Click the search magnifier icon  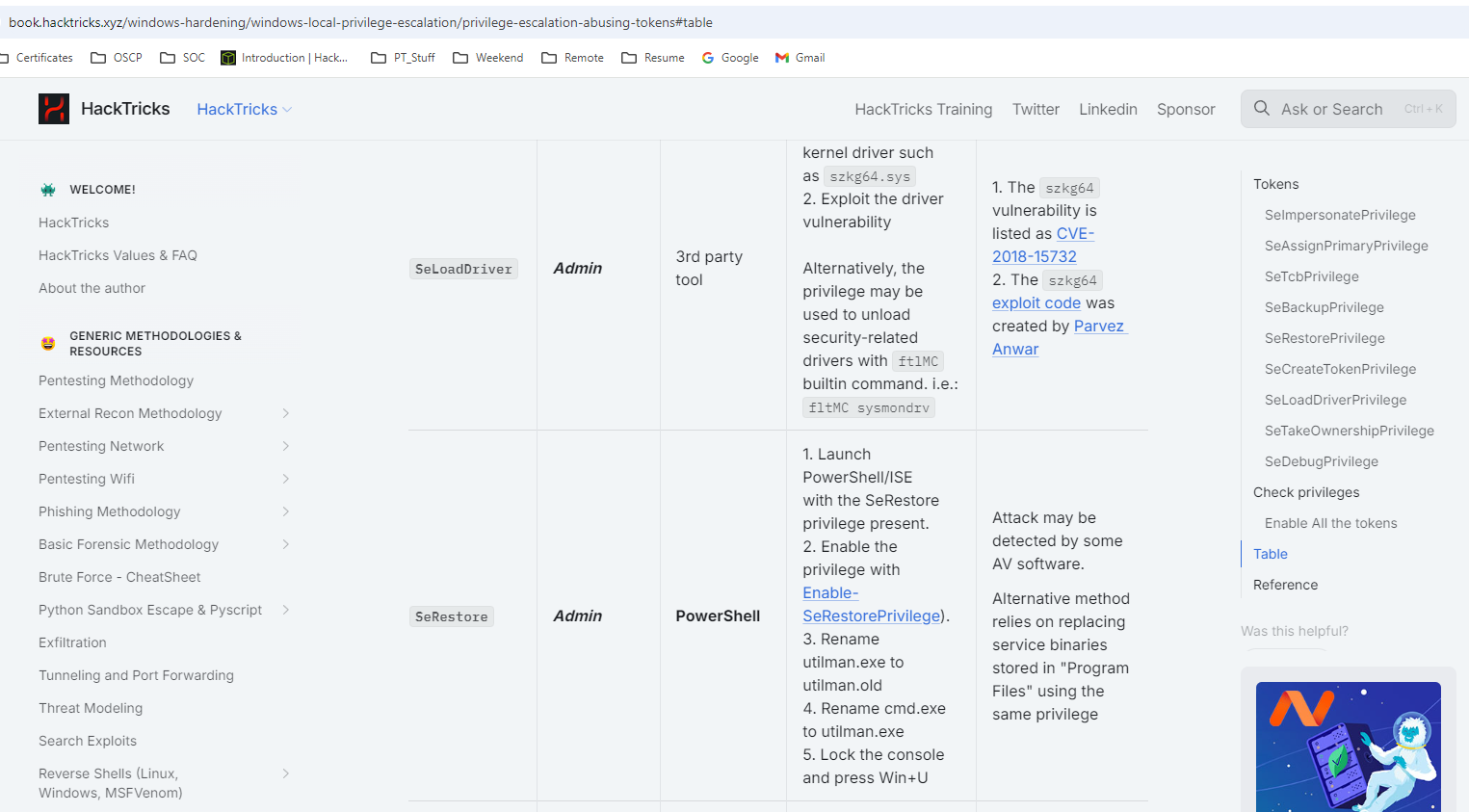(x=1262, y=109)
